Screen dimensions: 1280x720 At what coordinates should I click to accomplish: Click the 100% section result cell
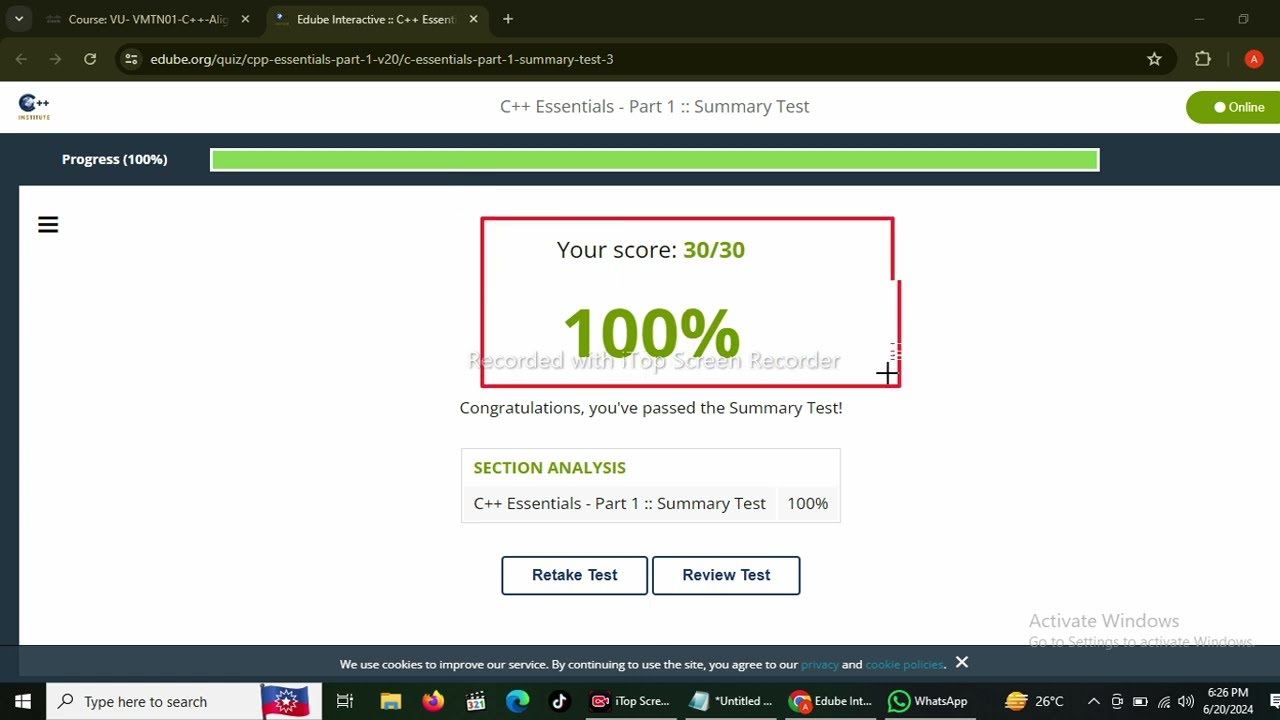[808, 504]
